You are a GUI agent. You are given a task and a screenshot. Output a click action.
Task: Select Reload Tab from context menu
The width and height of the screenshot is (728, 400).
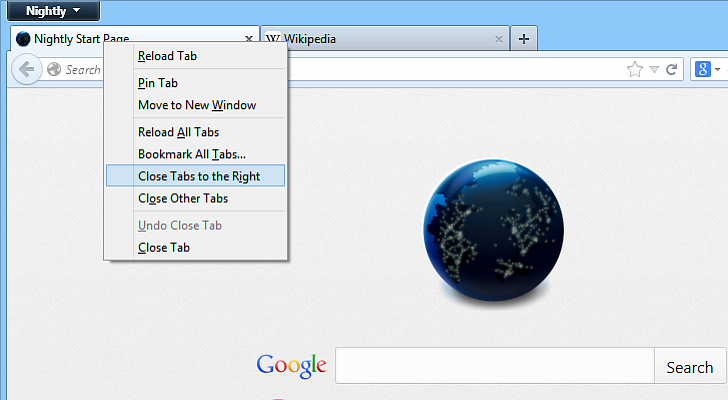[x=195, y=56]
